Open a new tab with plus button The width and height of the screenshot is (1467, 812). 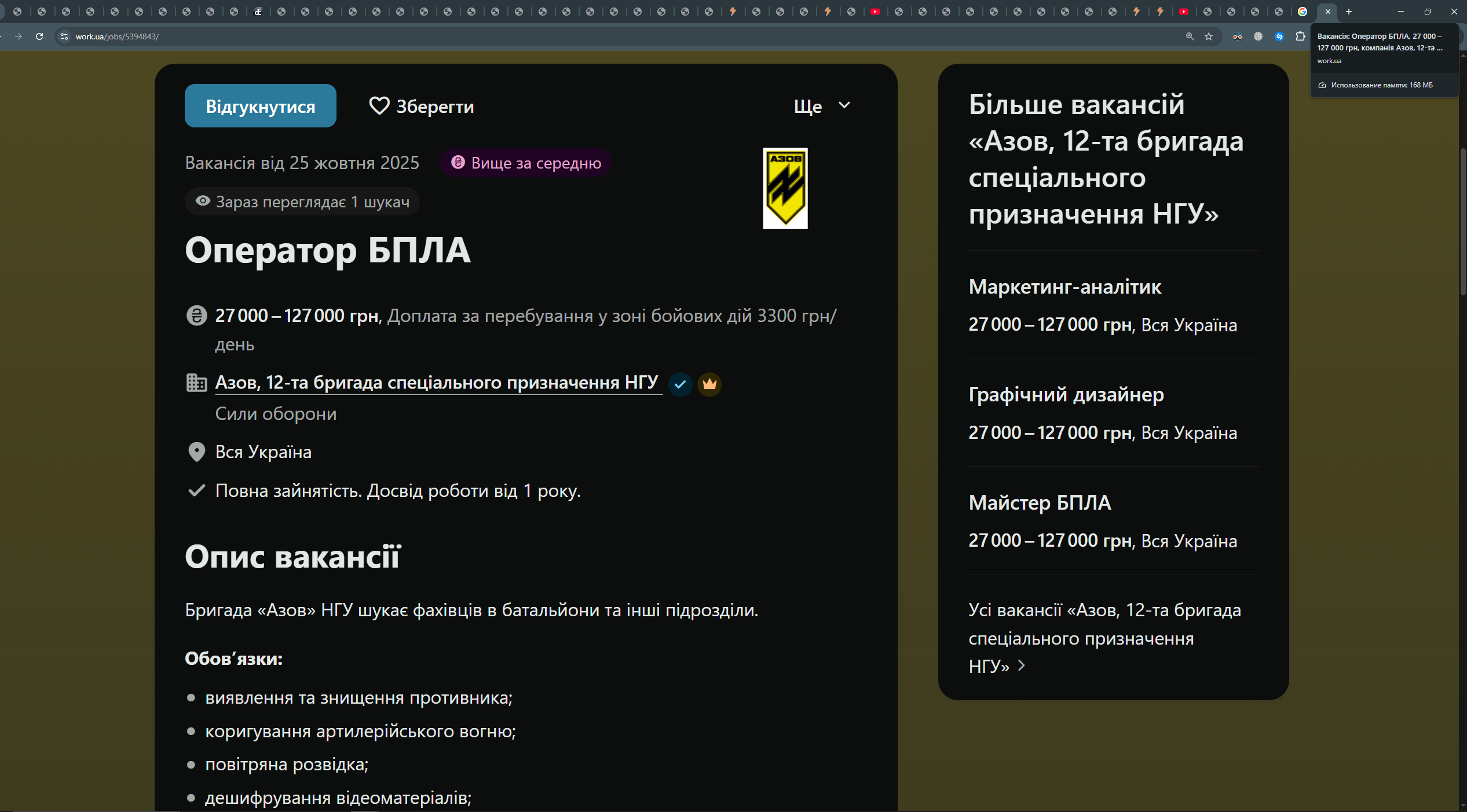(x=1349, y=12)
